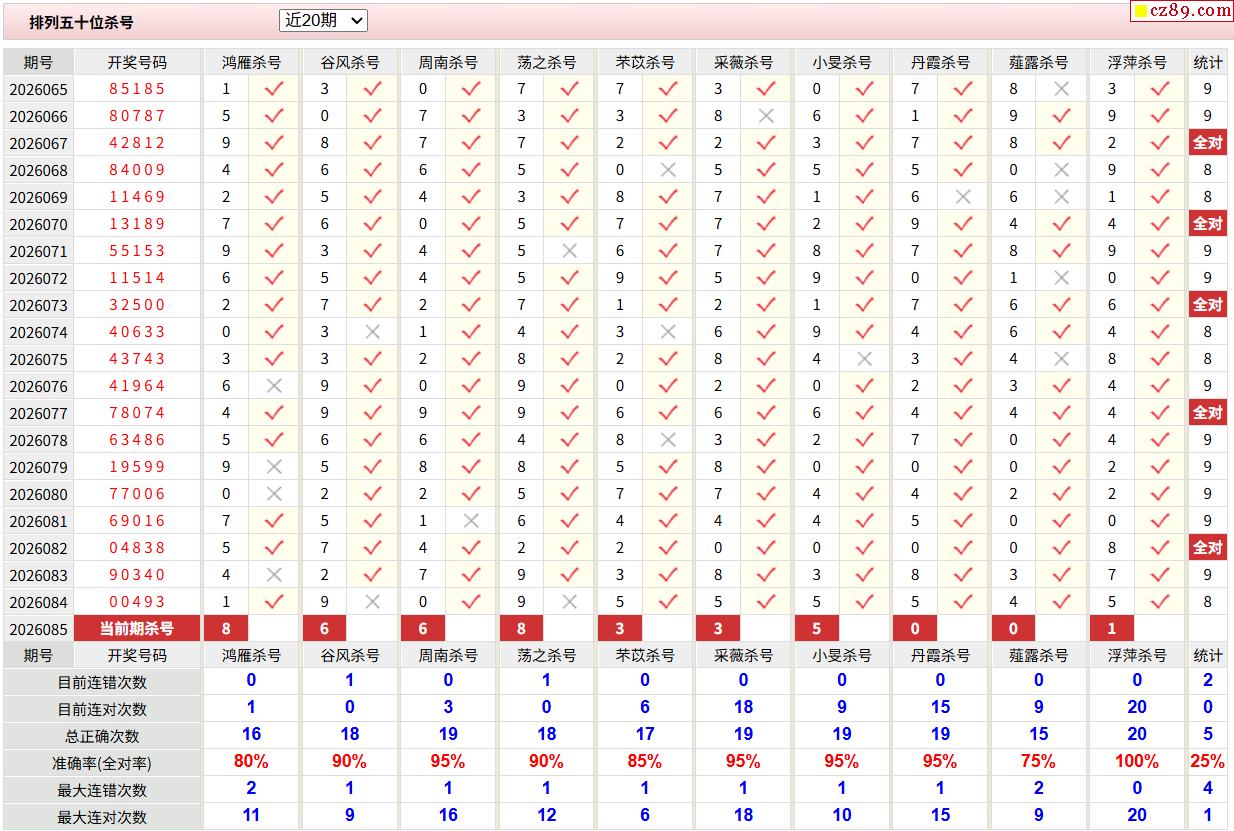Click the gray X for 丹霞杀号 in row 2026069
The width and height of the screenshot is (1234, 831).
tap(963, 197)
